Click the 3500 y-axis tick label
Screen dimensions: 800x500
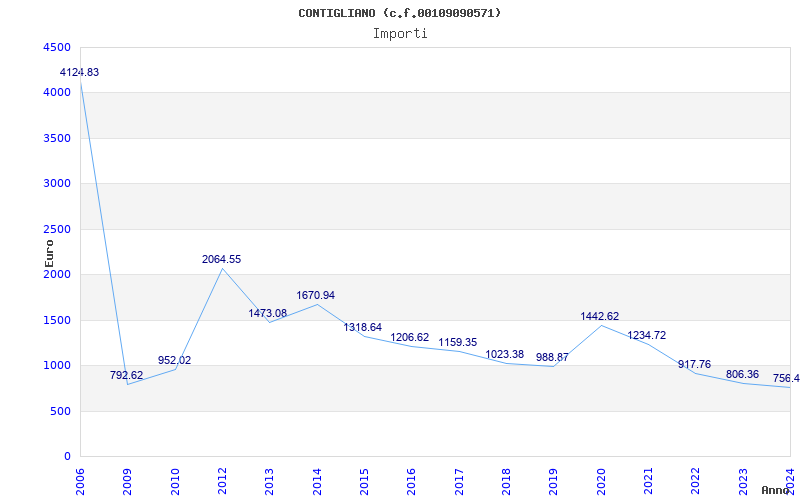(58, 138)
